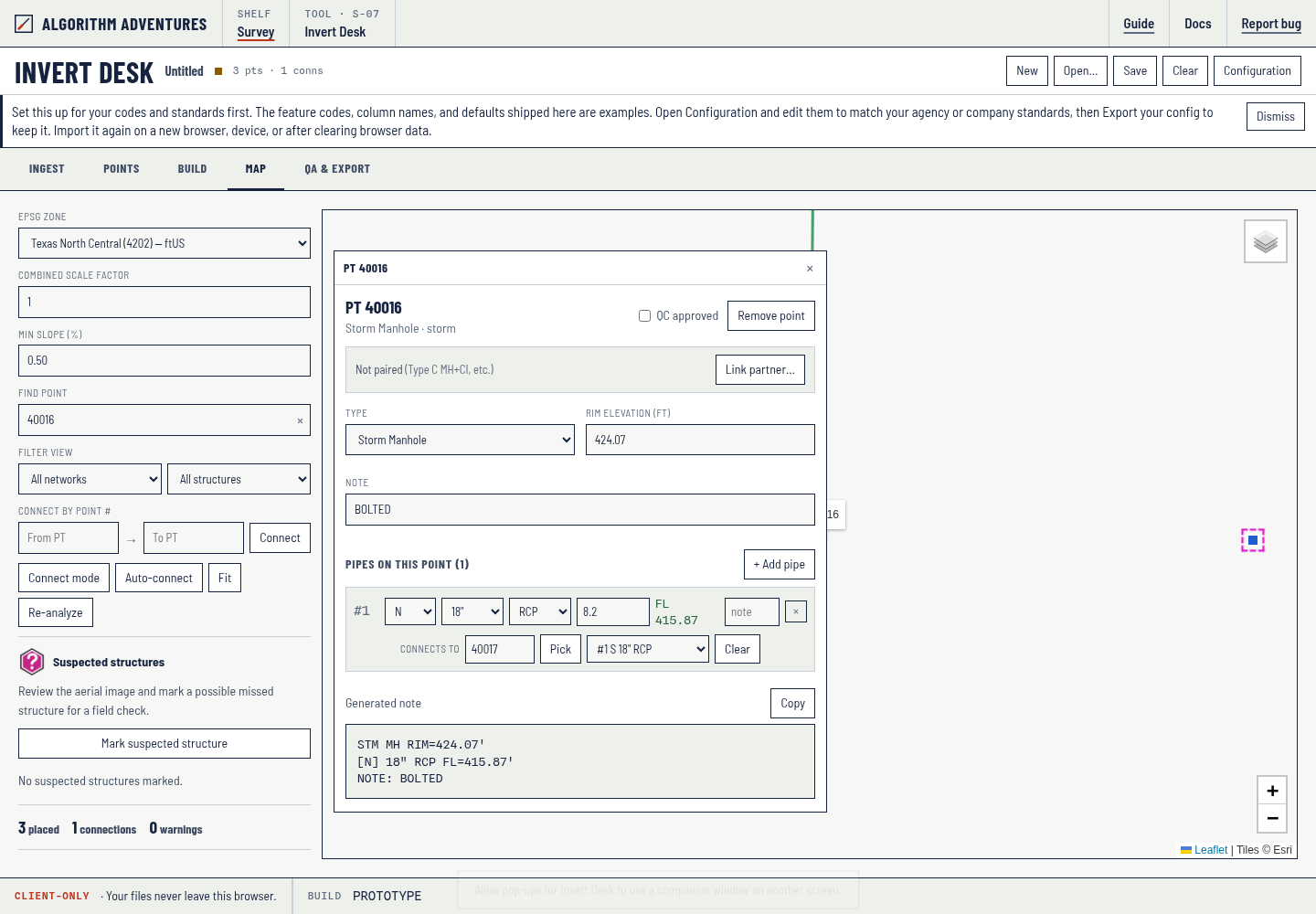
Task: Zoom out on the map
Action: [x=1272, y=818]
